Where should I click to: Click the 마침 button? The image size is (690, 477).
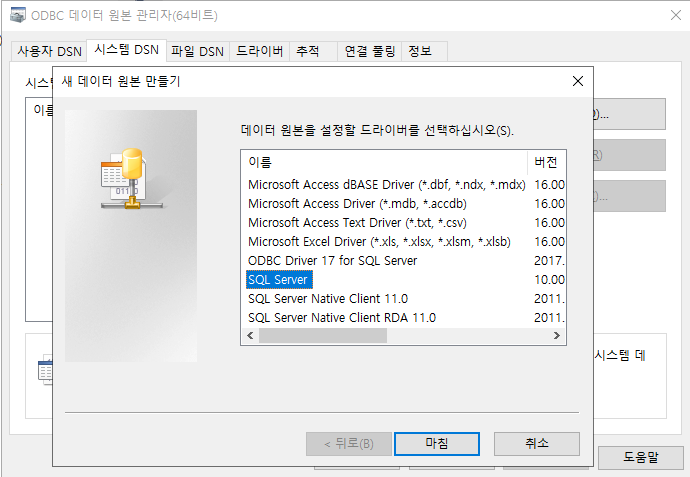(x=437, y=444)
